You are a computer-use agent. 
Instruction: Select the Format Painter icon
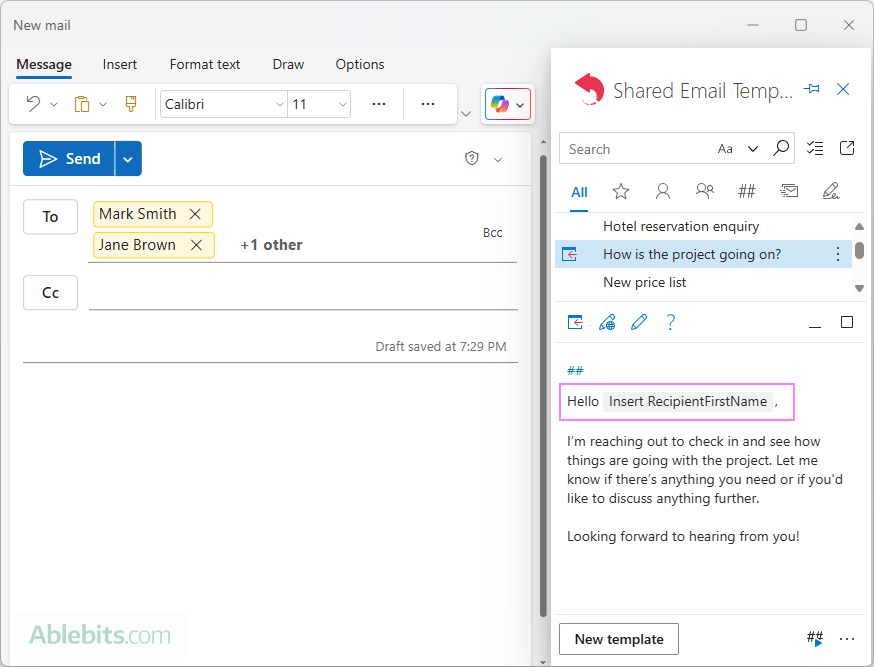point(131,104)
